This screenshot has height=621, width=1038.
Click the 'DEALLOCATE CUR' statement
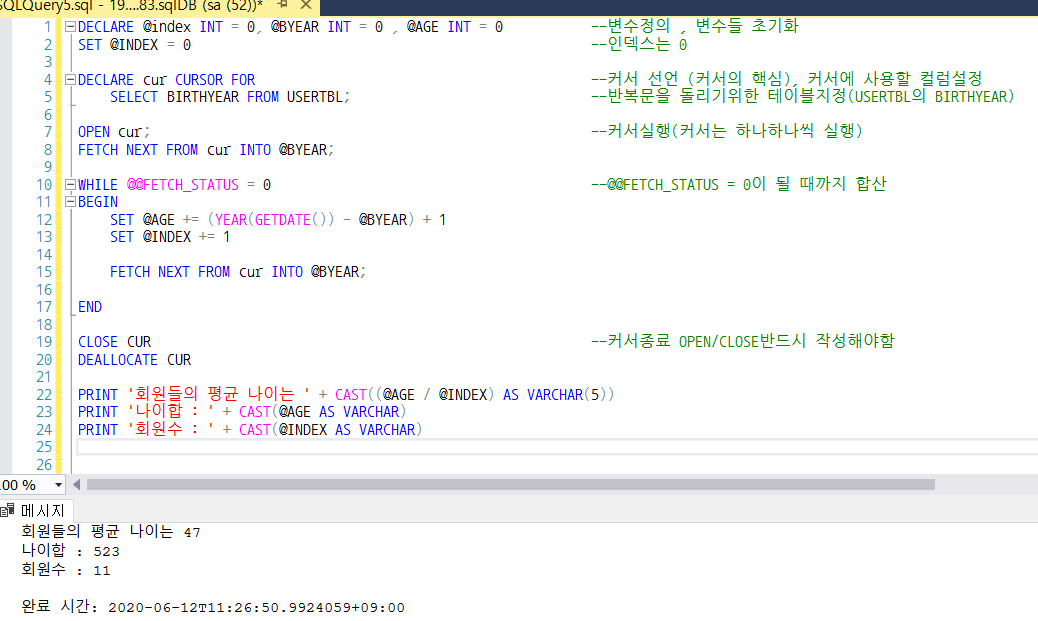tap(134, 360)
